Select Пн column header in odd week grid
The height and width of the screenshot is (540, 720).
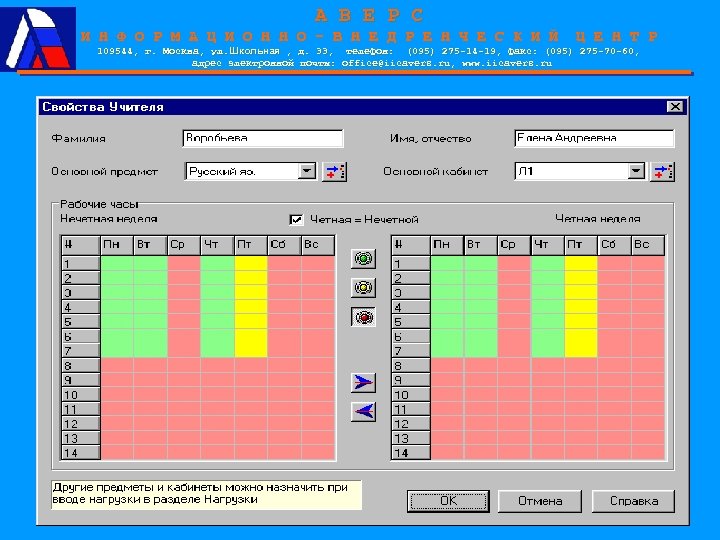[x=117, y=245]
